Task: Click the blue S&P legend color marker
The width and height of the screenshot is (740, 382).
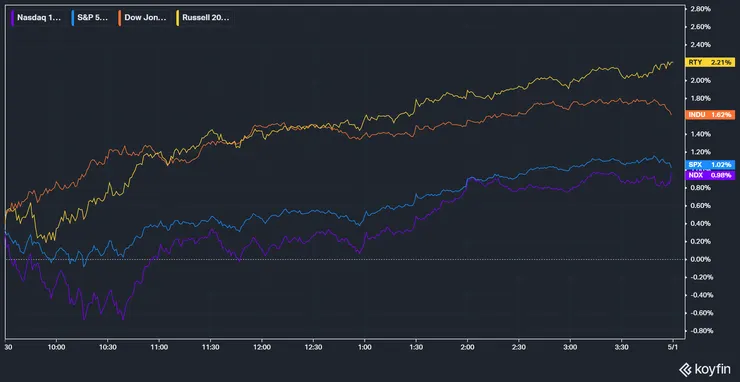Action: pyautogui.click(x=72, y=18)
